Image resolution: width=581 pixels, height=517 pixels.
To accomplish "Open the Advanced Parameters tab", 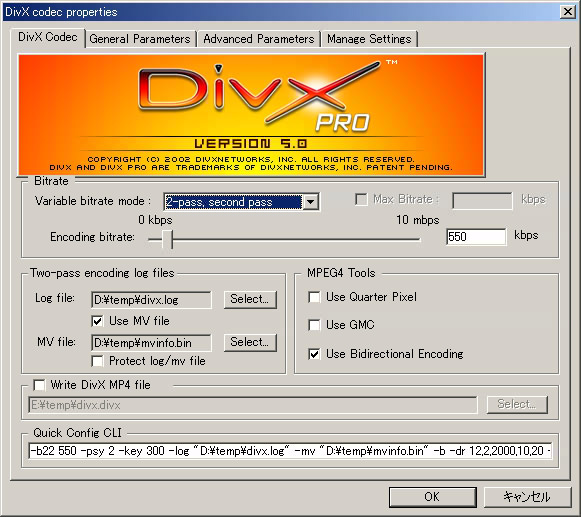I will pos(259,39).
